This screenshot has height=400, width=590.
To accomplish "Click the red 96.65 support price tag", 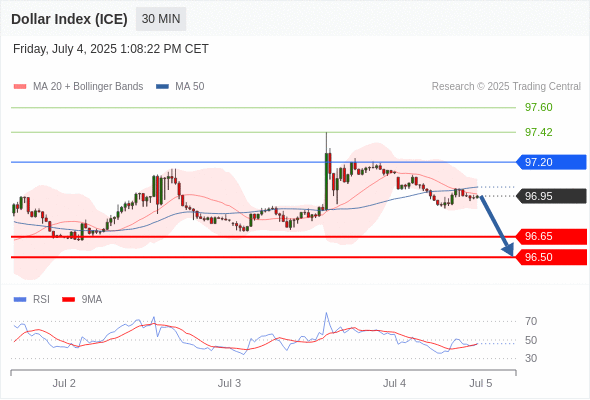I will tap(551, 236).
